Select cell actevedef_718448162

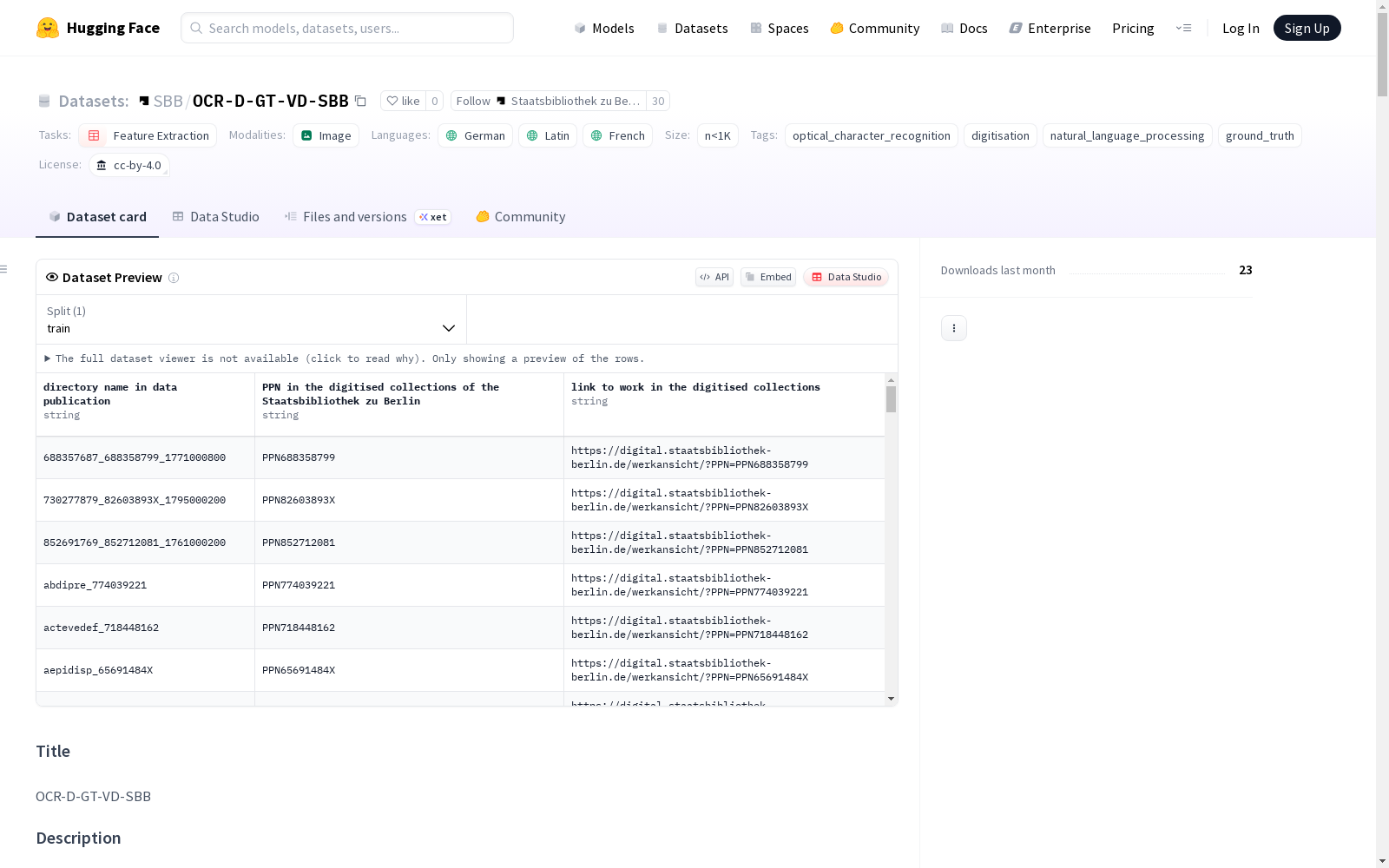click(145, 628)
